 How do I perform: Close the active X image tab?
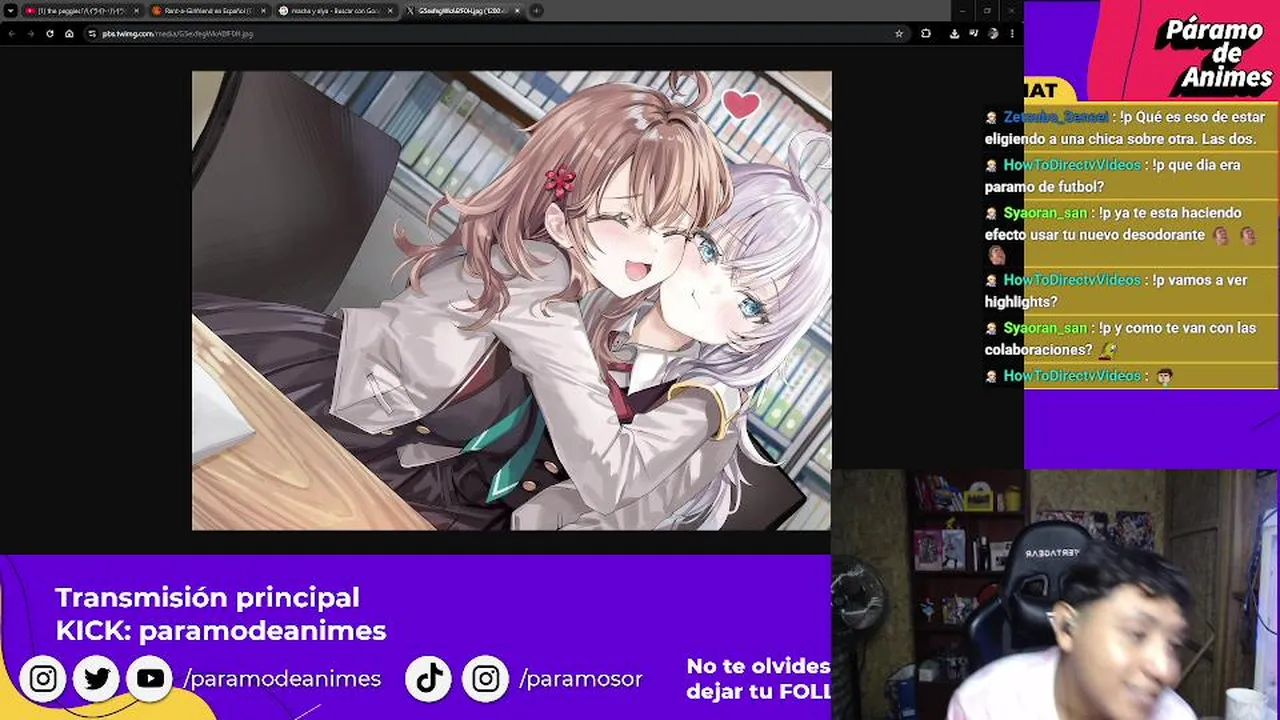pyautogui.click(x=518, y=11)
